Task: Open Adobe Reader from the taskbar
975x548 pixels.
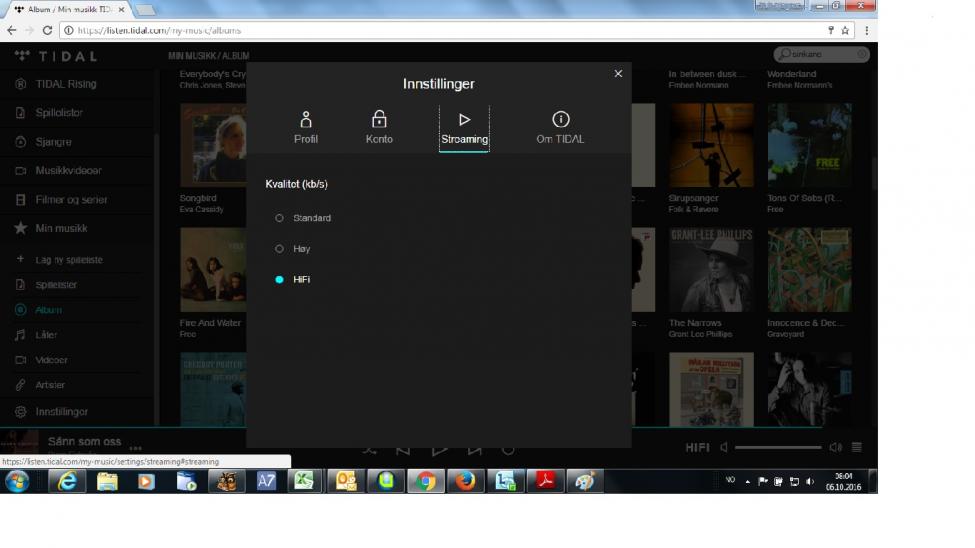Action: tap(545, 481)
